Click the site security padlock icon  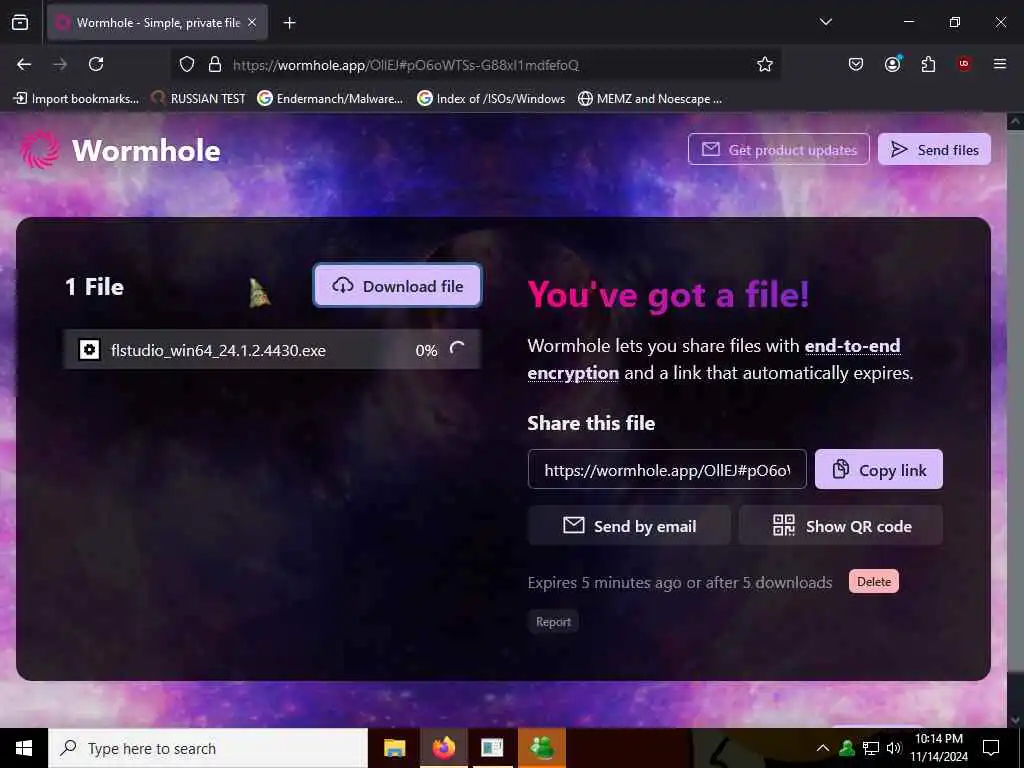[x=215, y=65]
